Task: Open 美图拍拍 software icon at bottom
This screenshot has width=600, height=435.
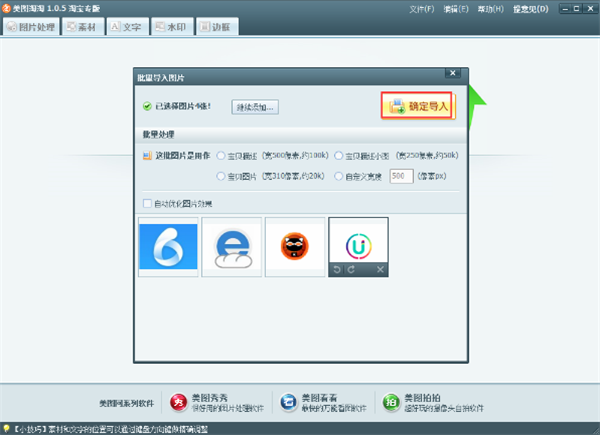Action: pyautogui.click(x=392, y=401)
